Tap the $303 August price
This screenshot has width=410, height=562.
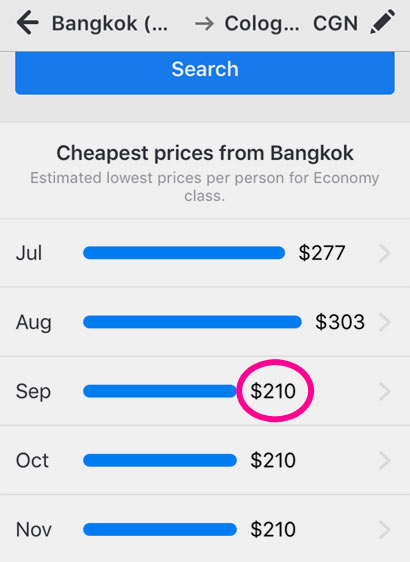tap(340, 322)
